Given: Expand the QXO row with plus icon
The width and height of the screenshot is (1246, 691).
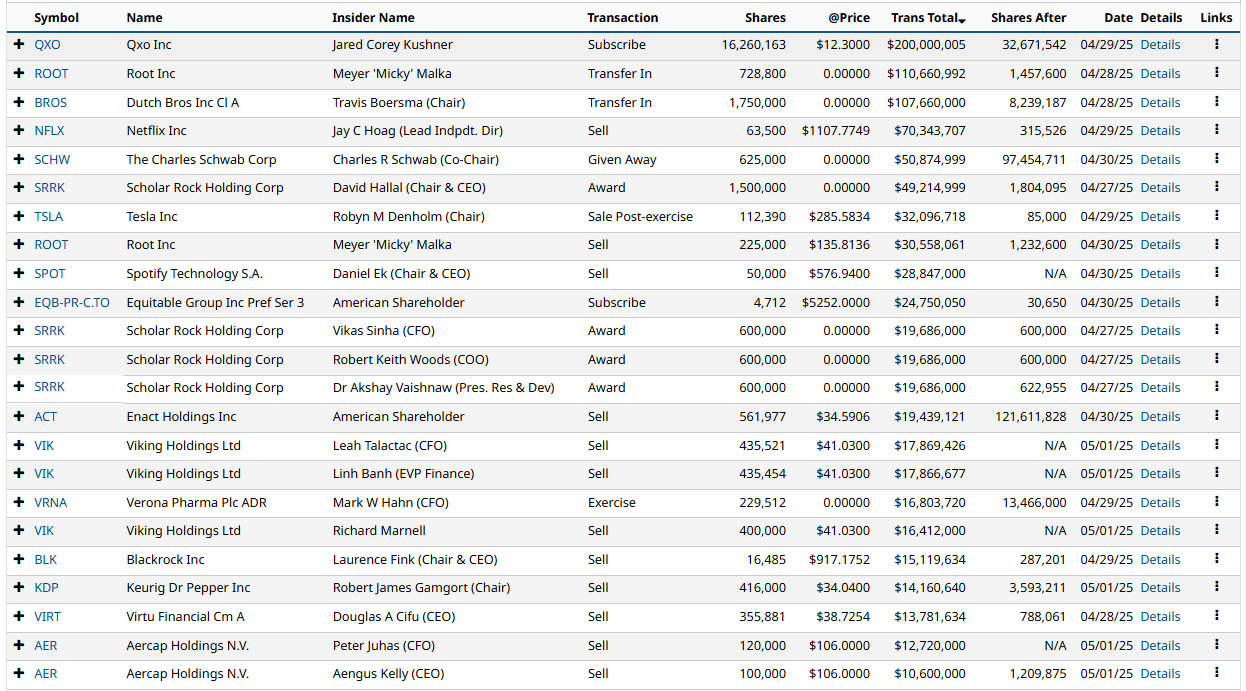Looking at the screenshot, I should [19, 45].
